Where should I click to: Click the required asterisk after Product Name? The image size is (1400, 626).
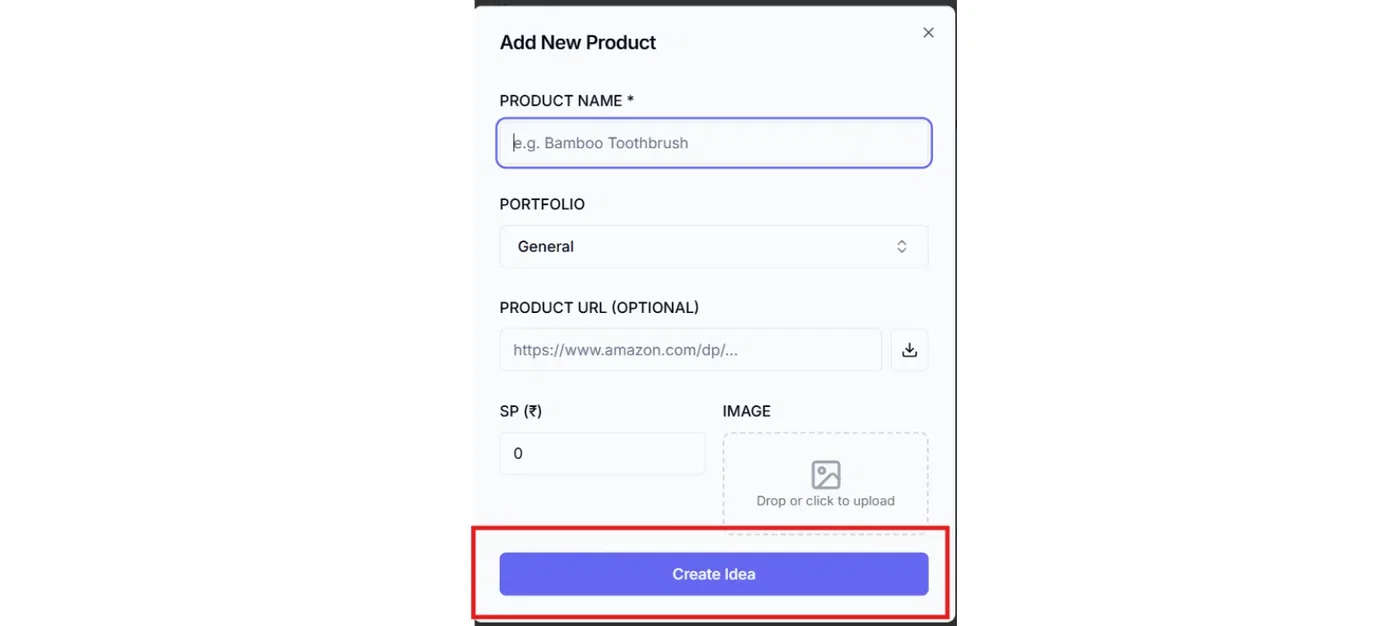click(630, 100)
